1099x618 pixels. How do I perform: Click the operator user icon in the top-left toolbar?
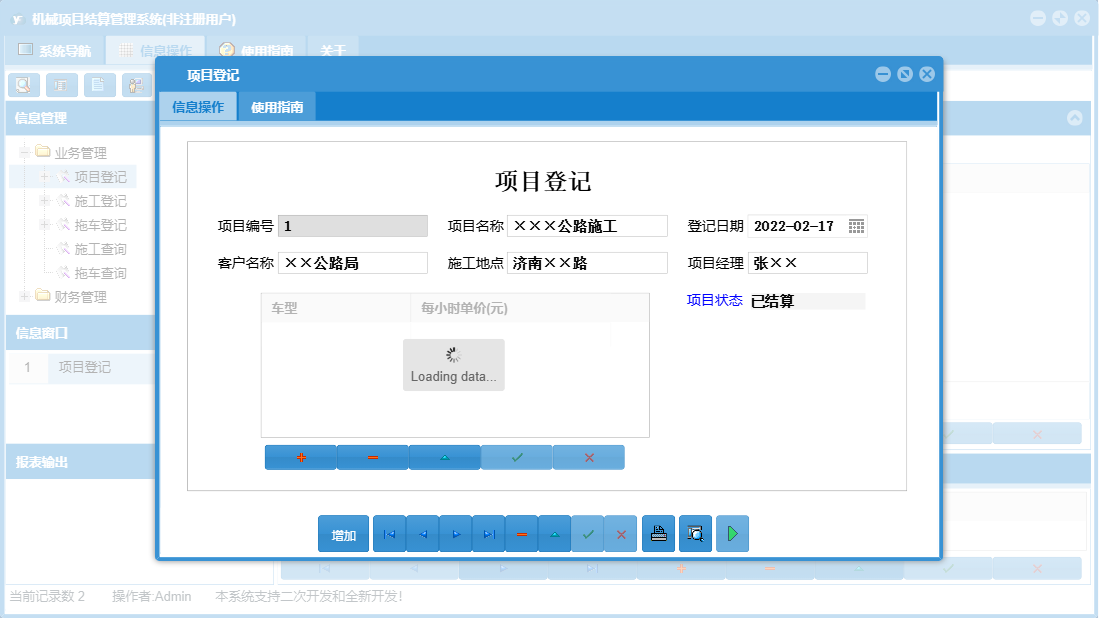tap(134, 85)
